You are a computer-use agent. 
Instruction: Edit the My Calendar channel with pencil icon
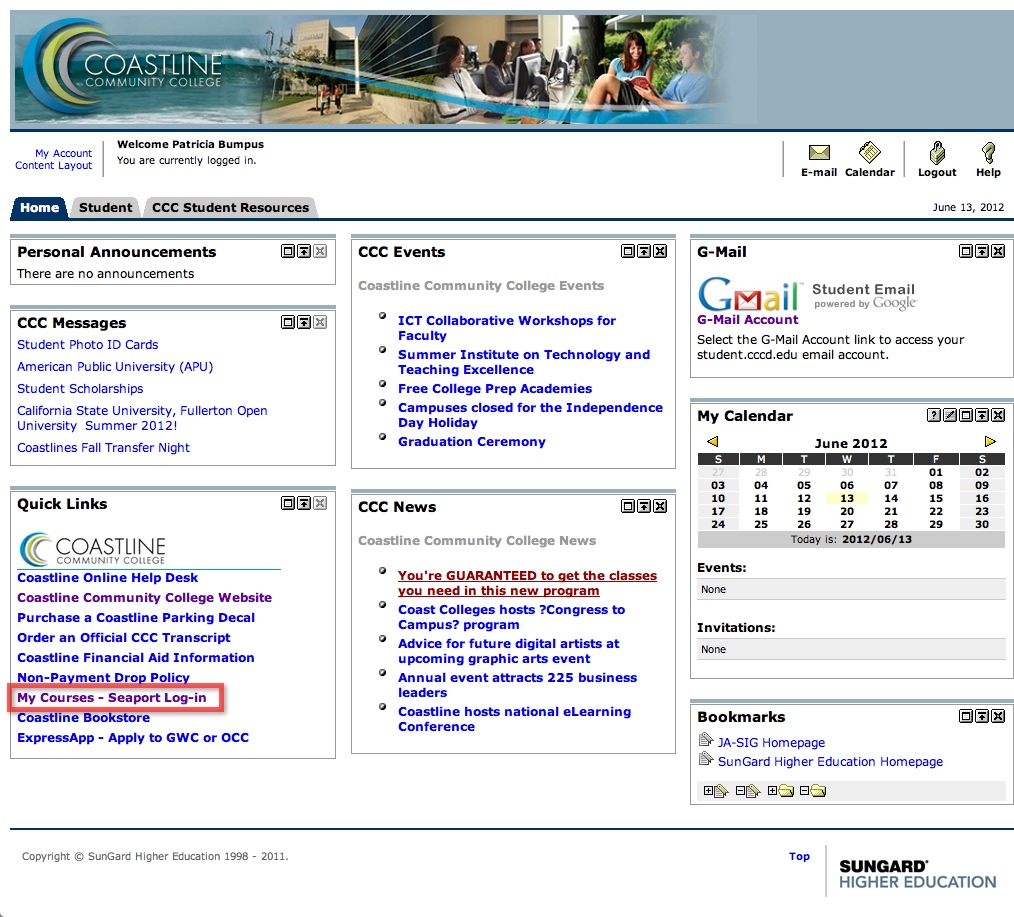(x=950, y=415)
